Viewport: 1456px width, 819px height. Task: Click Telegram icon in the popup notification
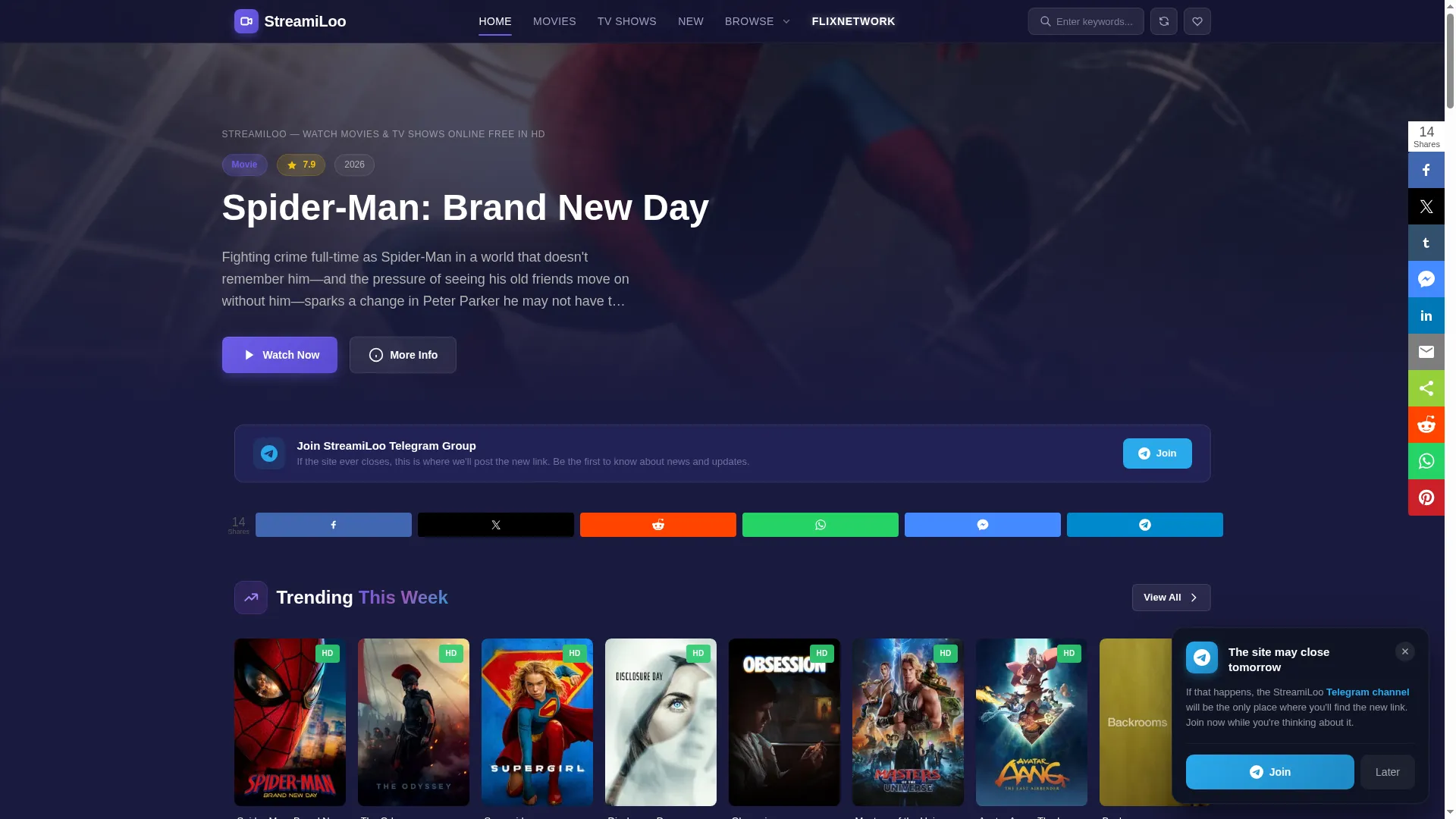click(1202, 657)
